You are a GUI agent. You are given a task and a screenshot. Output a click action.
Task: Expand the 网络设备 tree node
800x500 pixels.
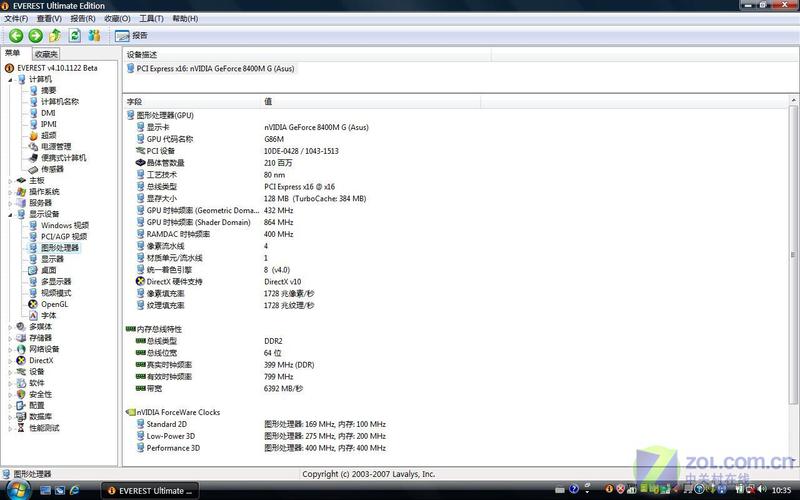(x=10, y=349)
